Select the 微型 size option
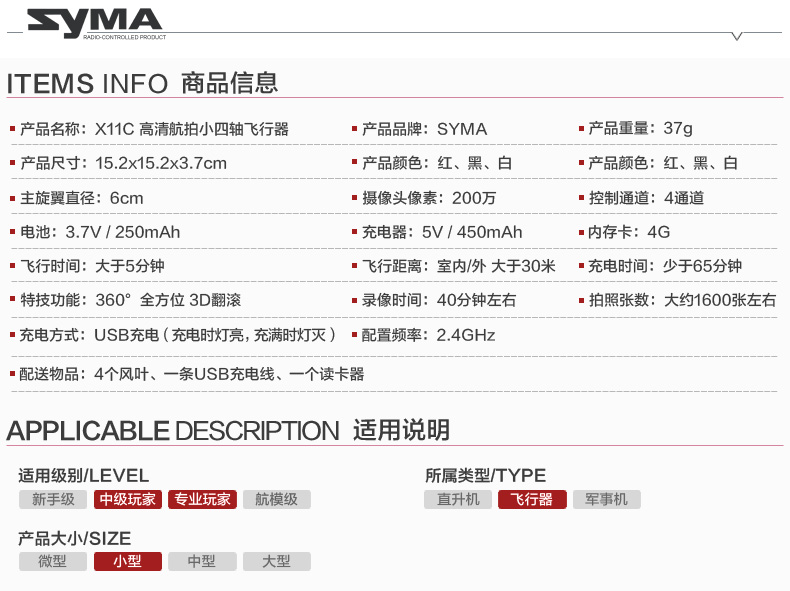Screen dimensions: 790x591 pyautogui.click(x=53, y=561)
